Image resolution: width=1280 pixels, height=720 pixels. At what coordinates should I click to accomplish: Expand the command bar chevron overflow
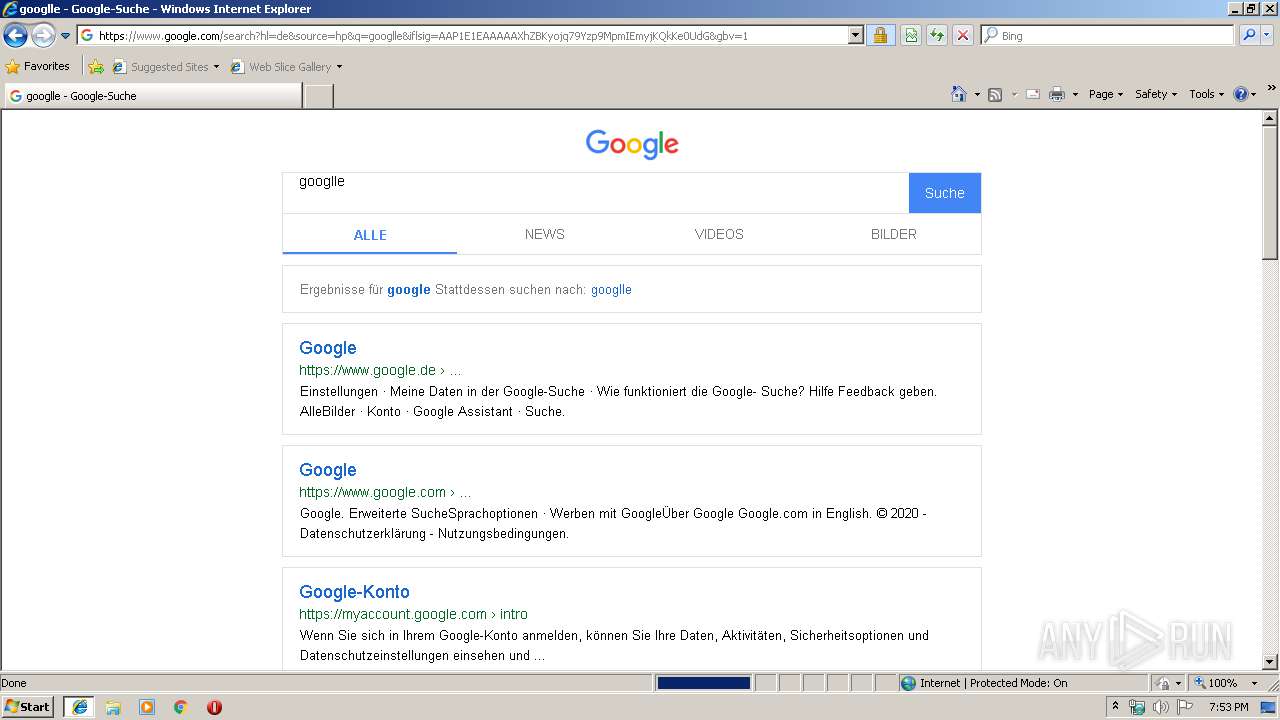point(1272,88)
